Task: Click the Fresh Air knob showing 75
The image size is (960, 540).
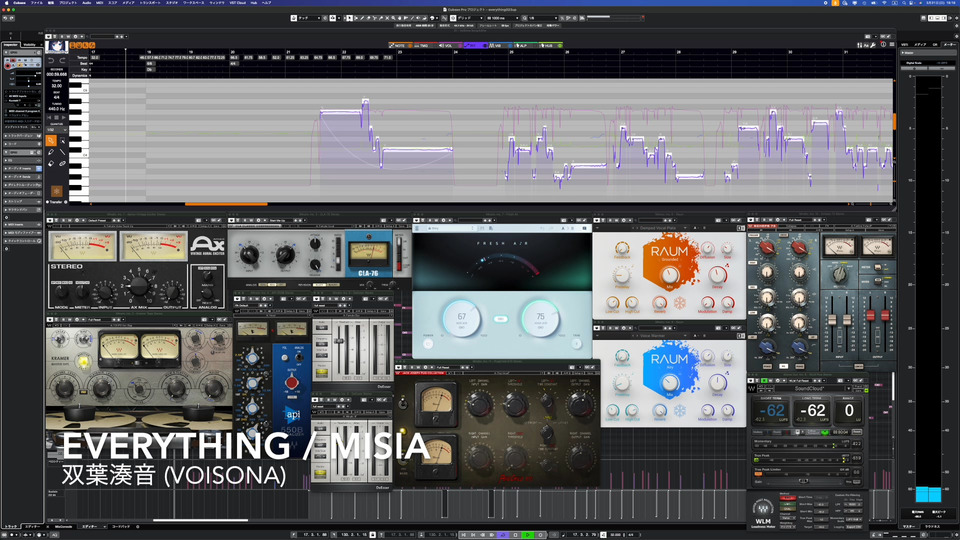Action: tap(540, 318)
